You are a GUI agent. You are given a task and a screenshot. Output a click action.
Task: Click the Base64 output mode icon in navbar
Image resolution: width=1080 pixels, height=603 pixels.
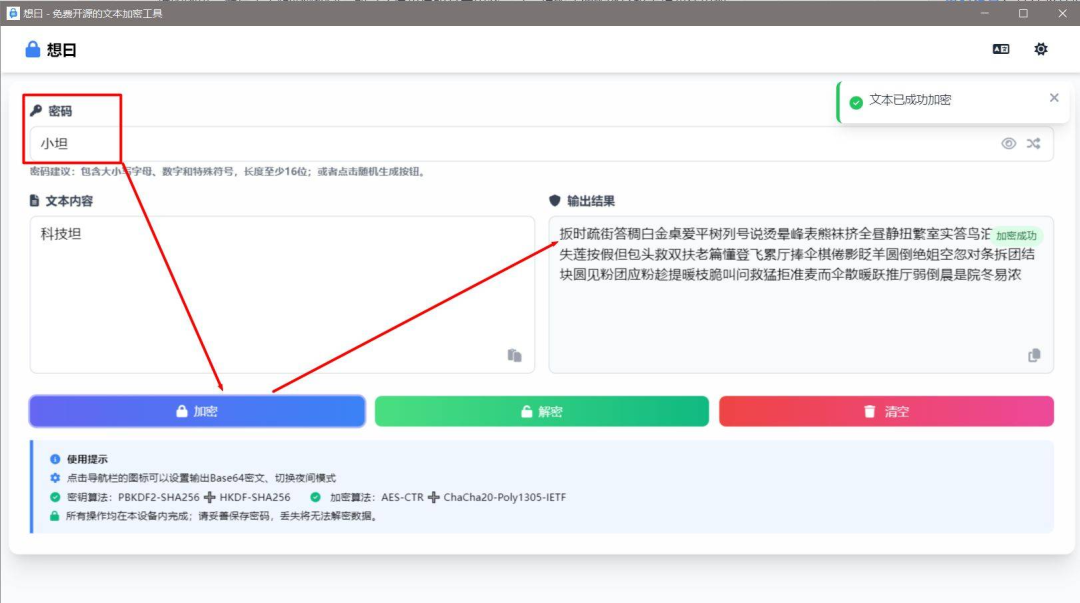point(1000,48)
